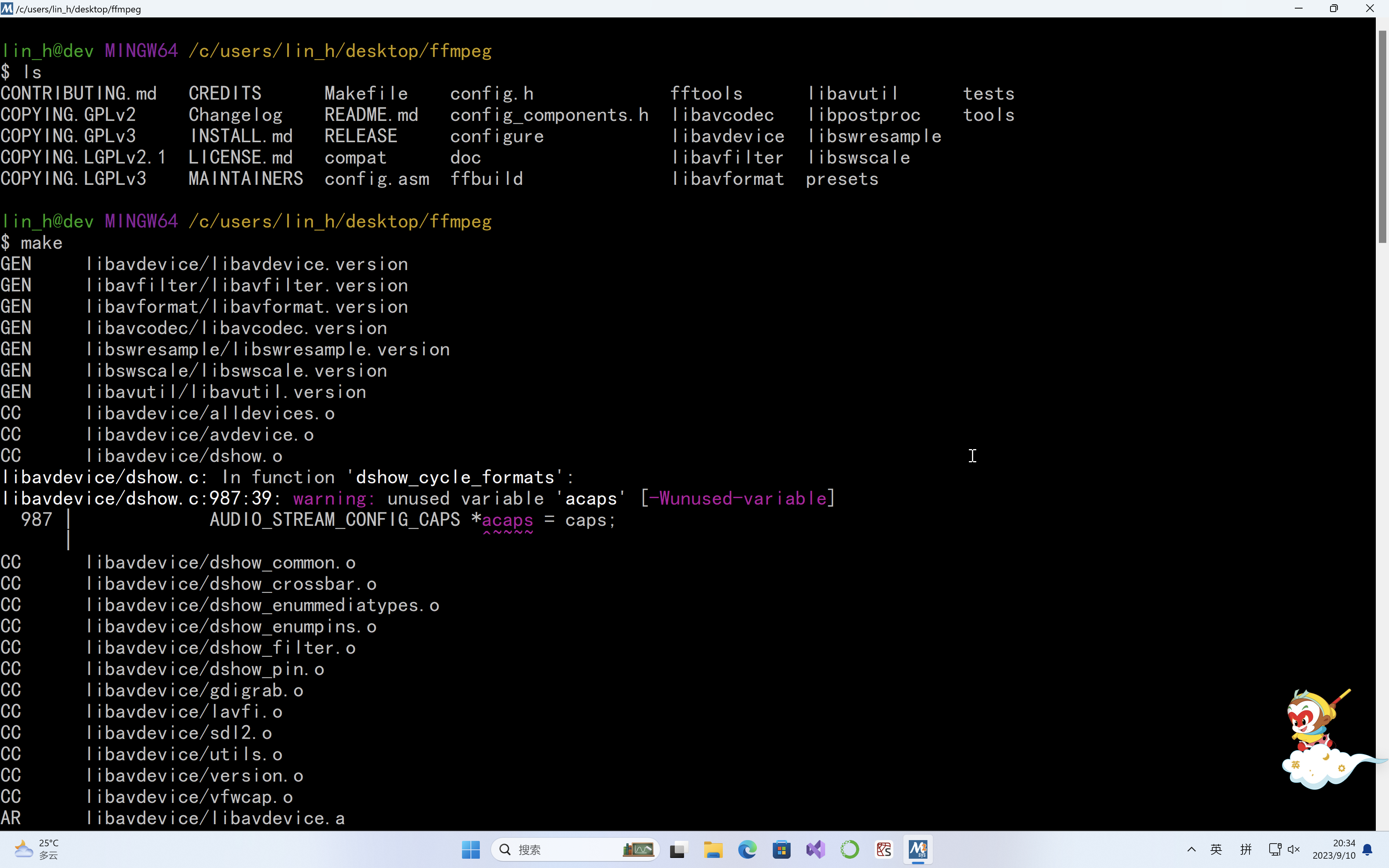Click the MSYS2 terminal taskbar icon
1389x868 pixels.
(919, 849)
